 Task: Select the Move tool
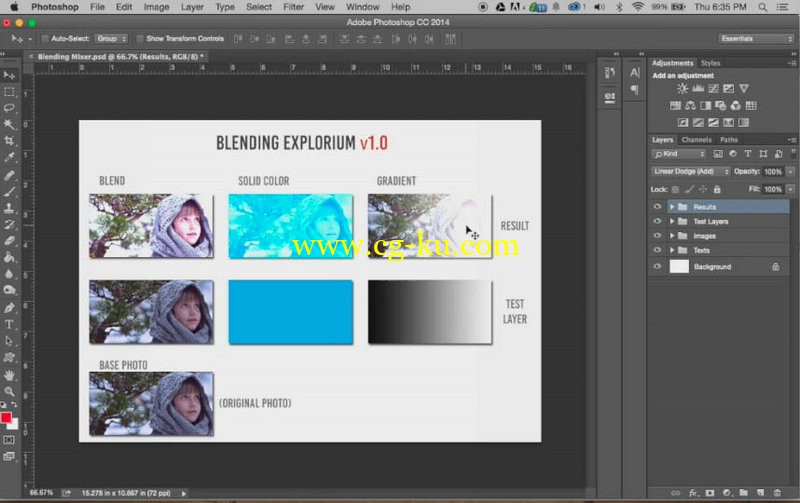tap(9, 76)
